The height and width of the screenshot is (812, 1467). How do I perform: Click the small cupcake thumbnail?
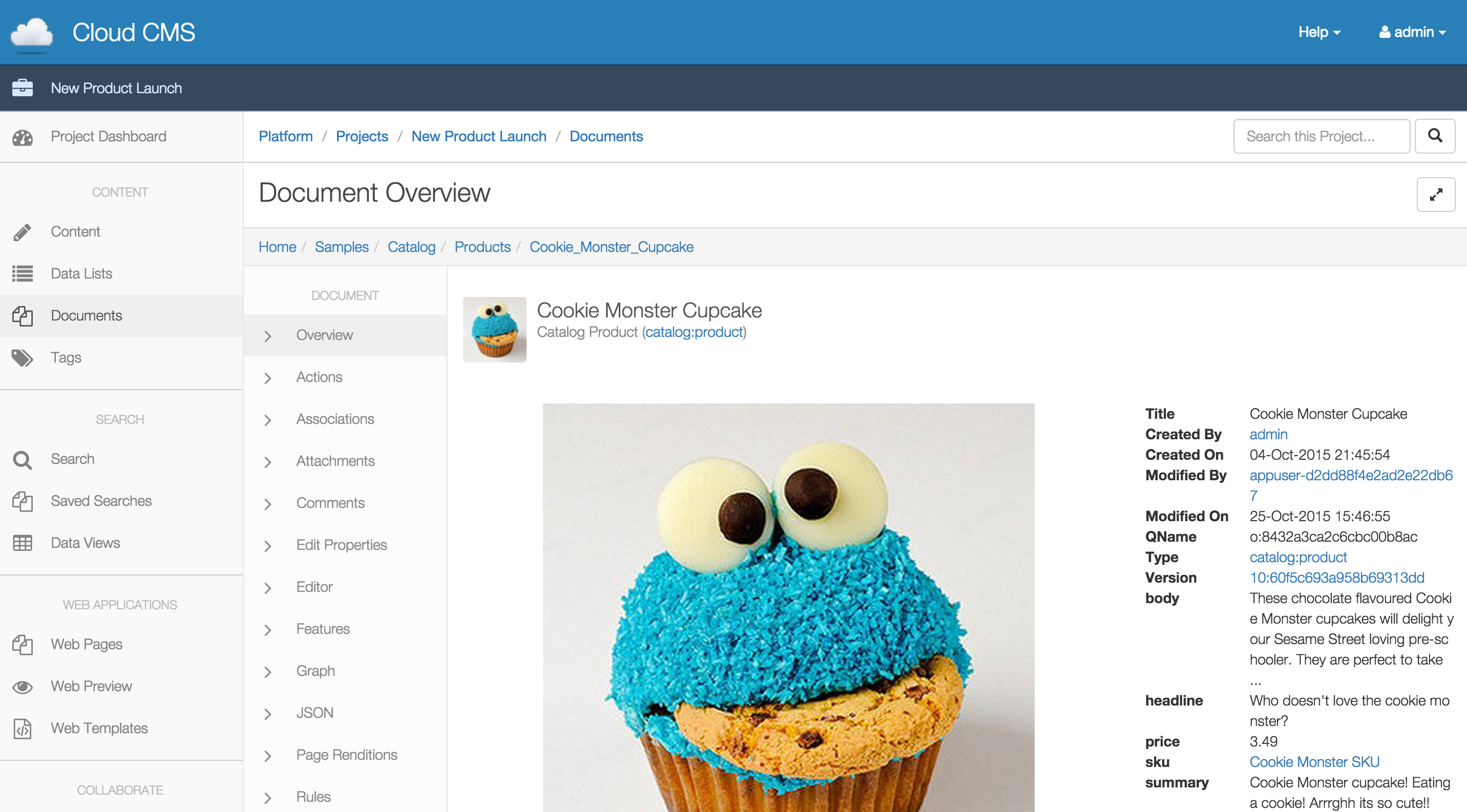pyautogui.click(x=494, y=330)
